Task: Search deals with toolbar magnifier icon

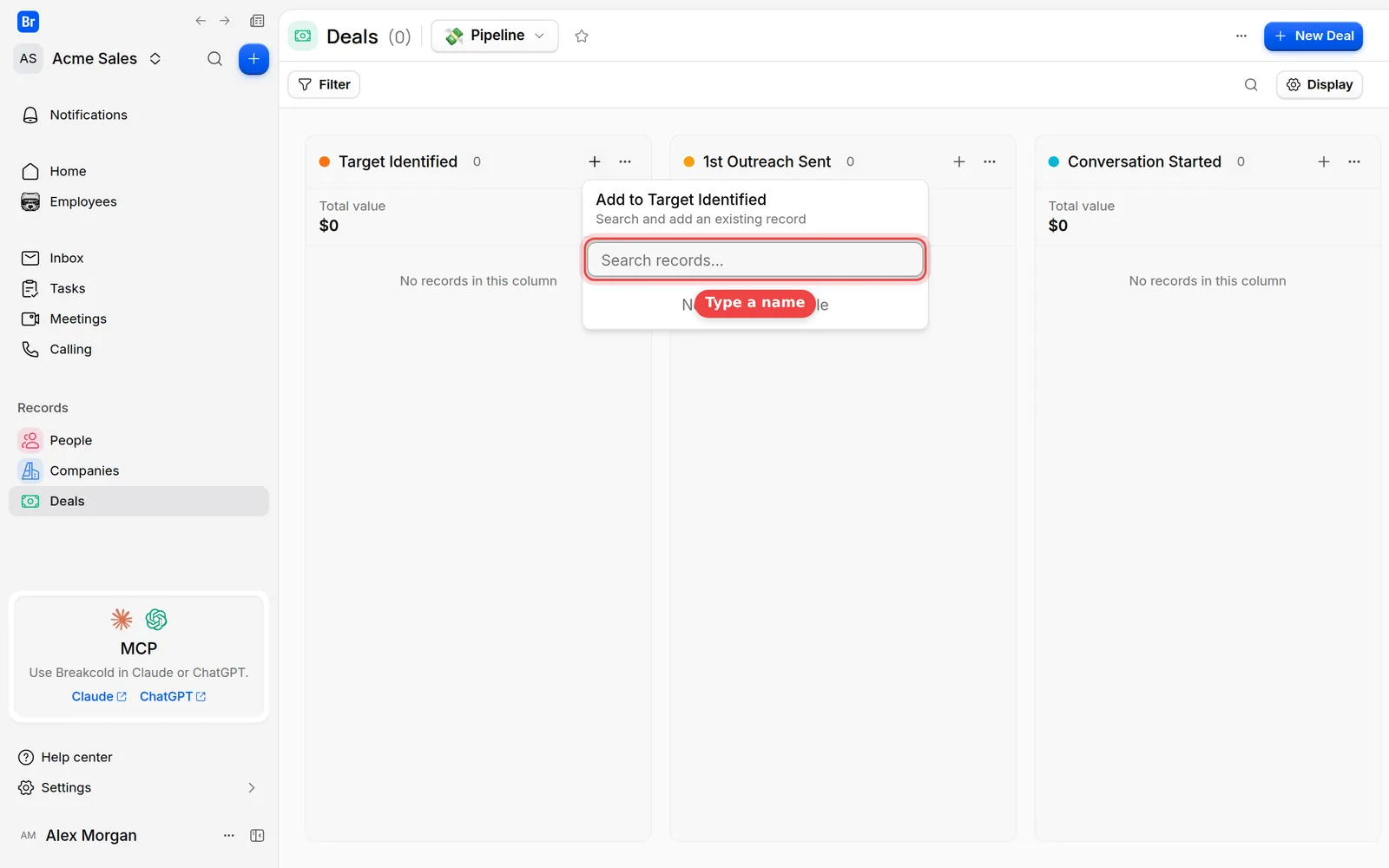Action: tap(1251, 84)
